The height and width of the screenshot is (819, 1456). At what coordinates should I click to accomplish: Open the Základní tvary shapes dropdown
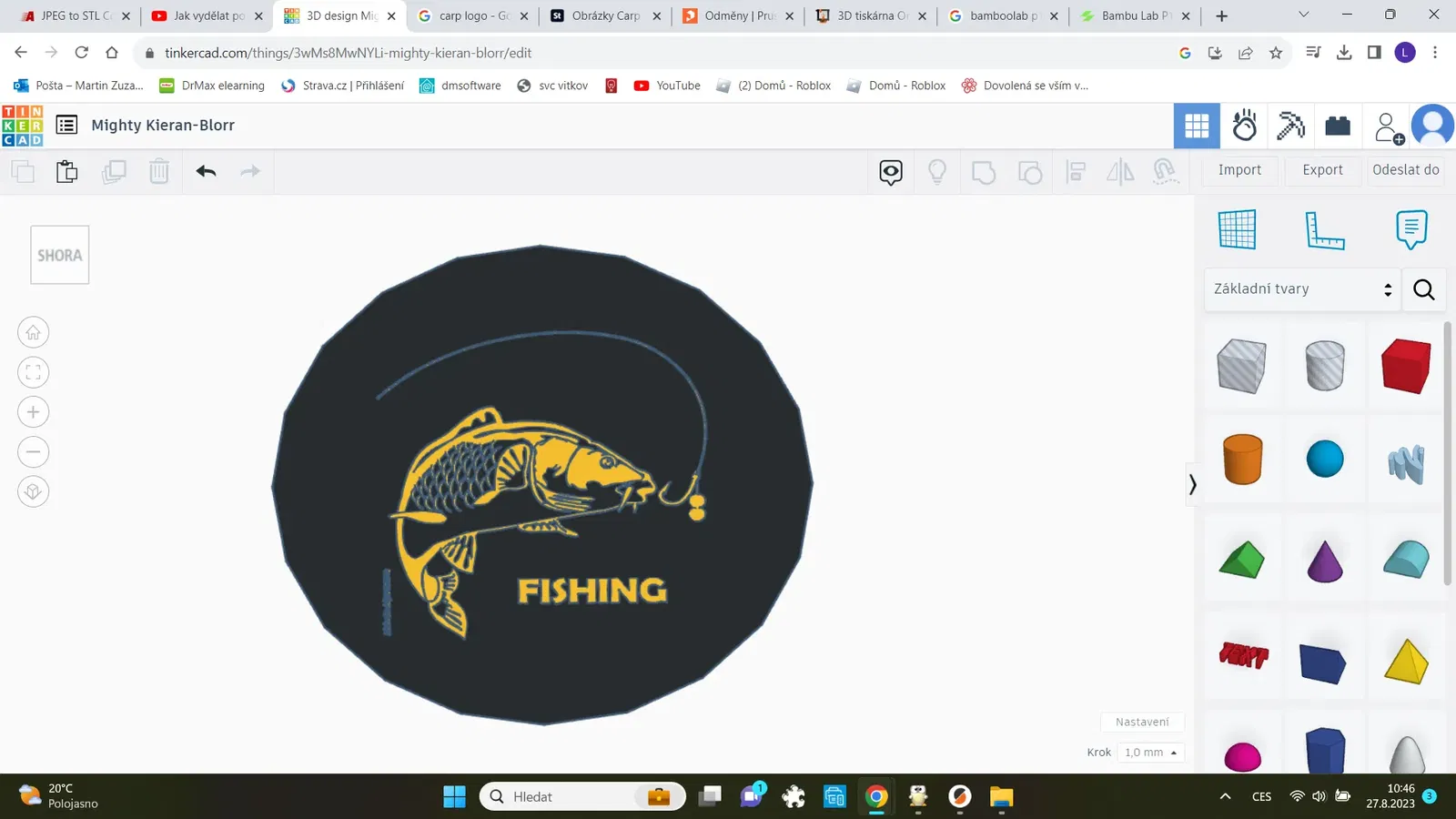[x=1302, y=289]
